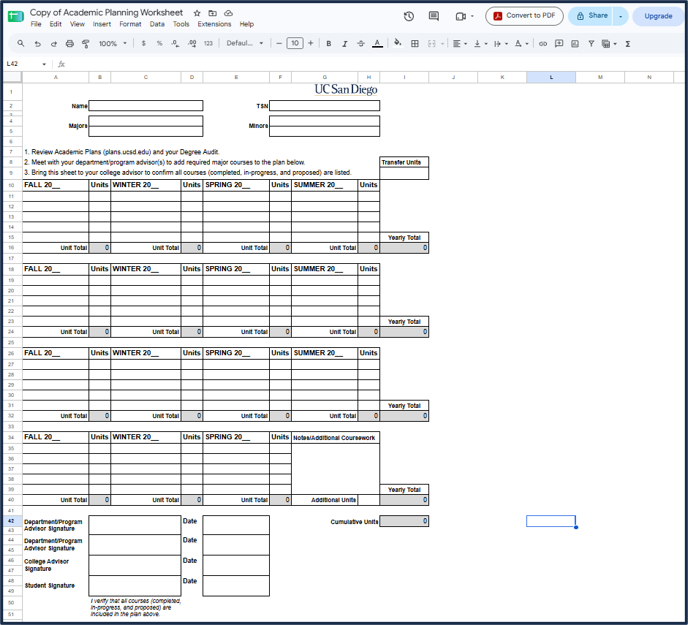Screen dimensions: 688x625
Task: Select the Cumulative Units total cell
Action: 404,521
